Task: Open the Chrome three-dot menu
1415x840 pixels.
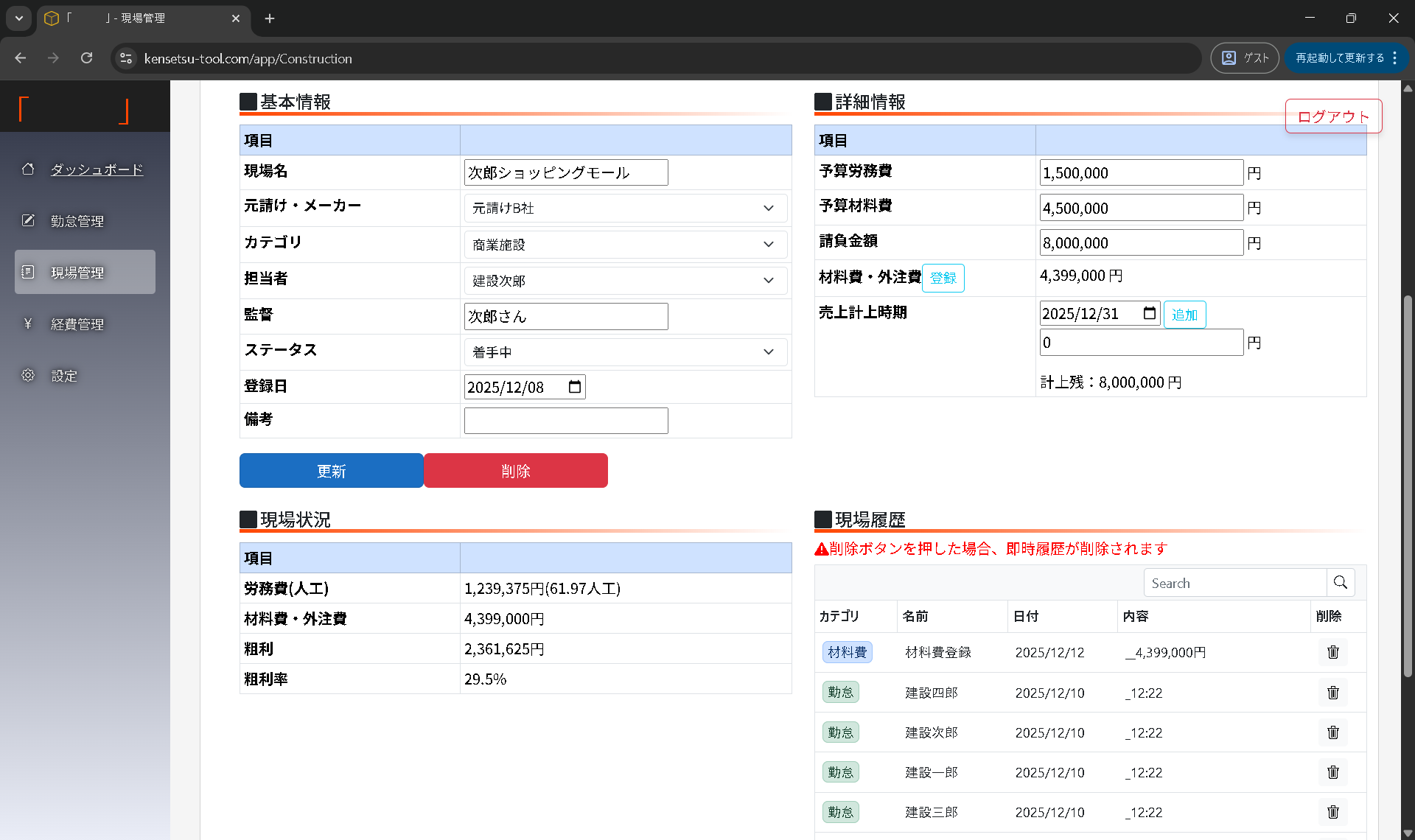Action: [x=1395, y=57]
